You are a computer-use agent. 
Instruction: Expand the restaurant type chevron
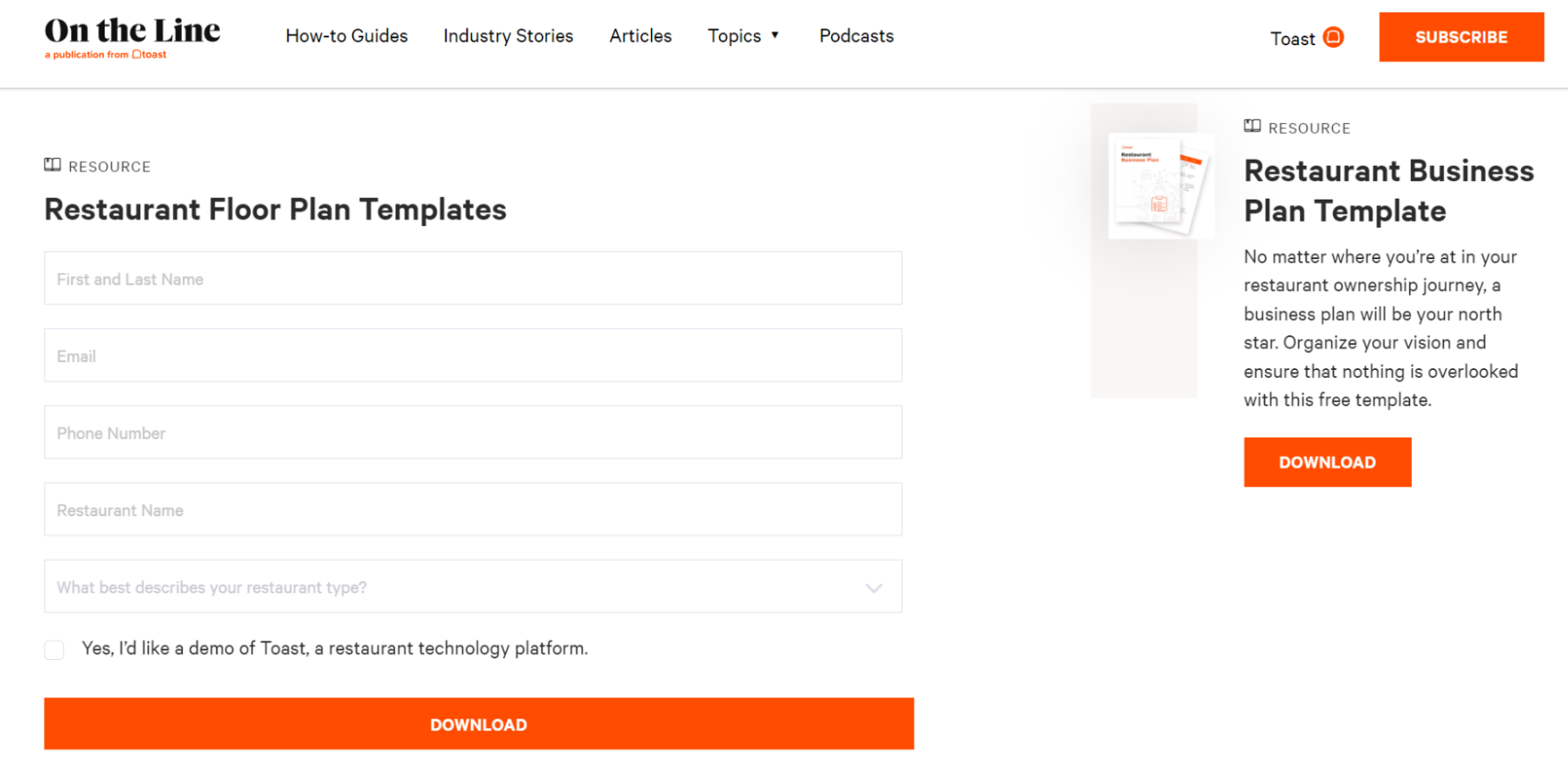pyautogui.click(x=874, y=587)
